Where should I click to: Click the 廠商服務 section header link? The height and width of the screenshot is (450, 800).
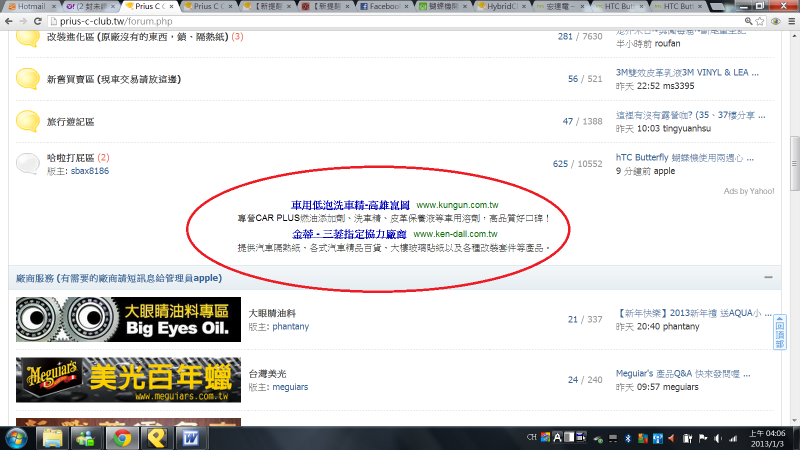(x=119, y=278)
